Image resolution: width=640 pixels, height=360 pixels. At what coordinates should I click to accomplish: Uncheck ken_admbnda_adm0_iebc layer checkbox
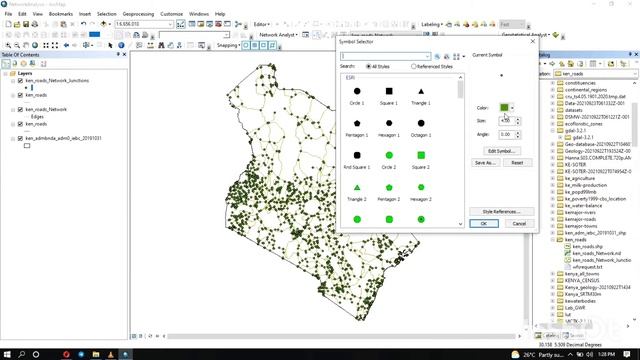point(20,138)
